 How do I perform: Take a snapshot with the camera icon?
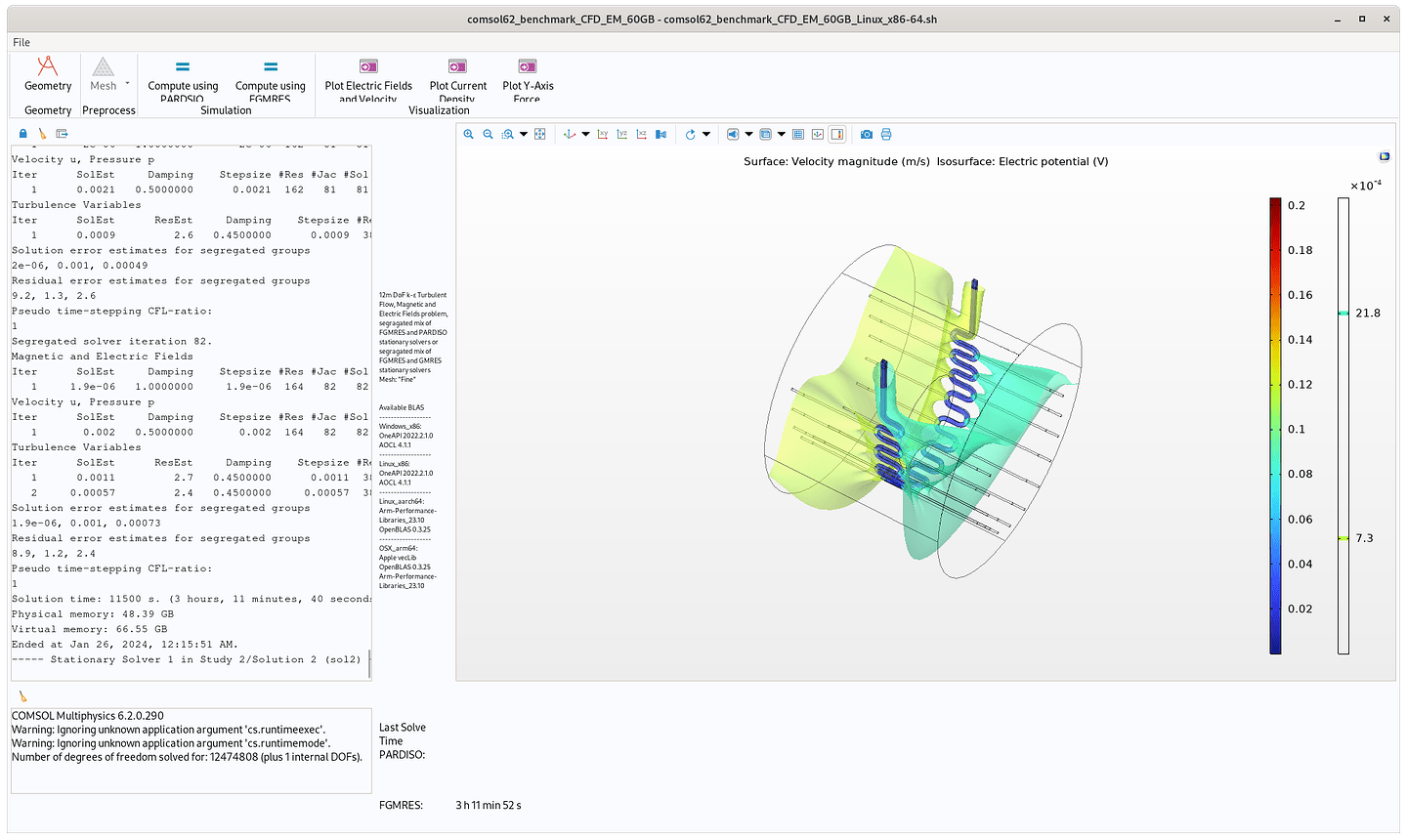[x=866, y=134]
